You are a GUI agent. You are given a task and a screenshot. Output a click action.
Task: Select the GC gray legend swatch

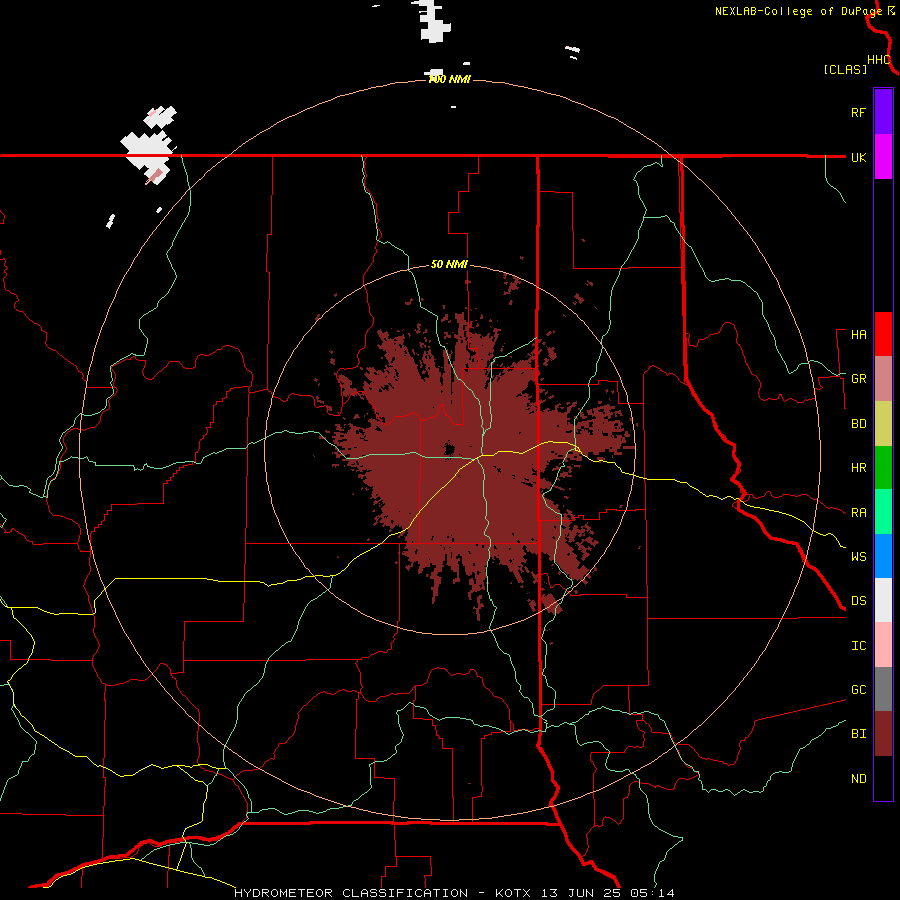tap(883, 689)
